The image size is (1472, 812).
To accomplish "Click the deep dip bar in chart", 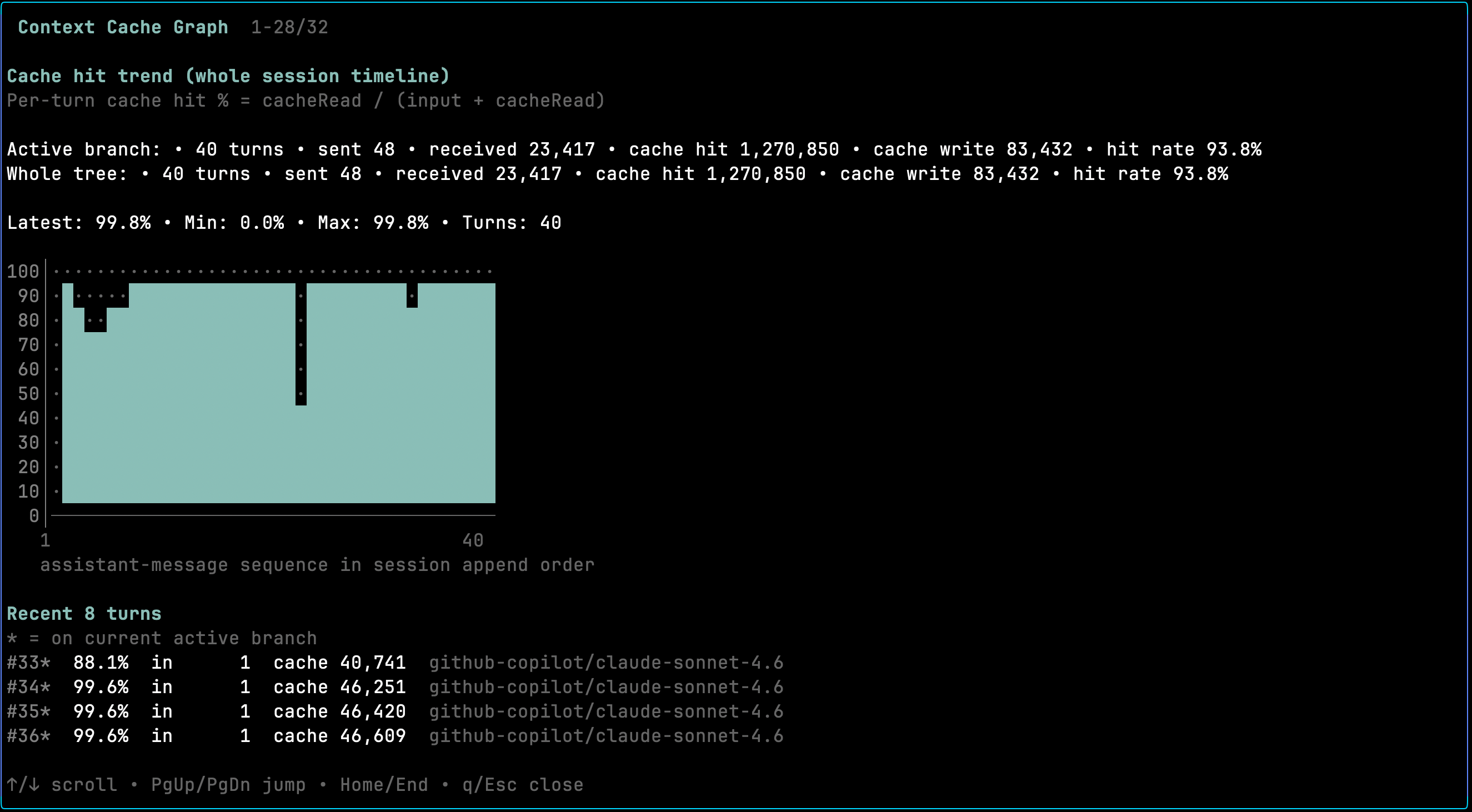I will click(x=301, y=344).
